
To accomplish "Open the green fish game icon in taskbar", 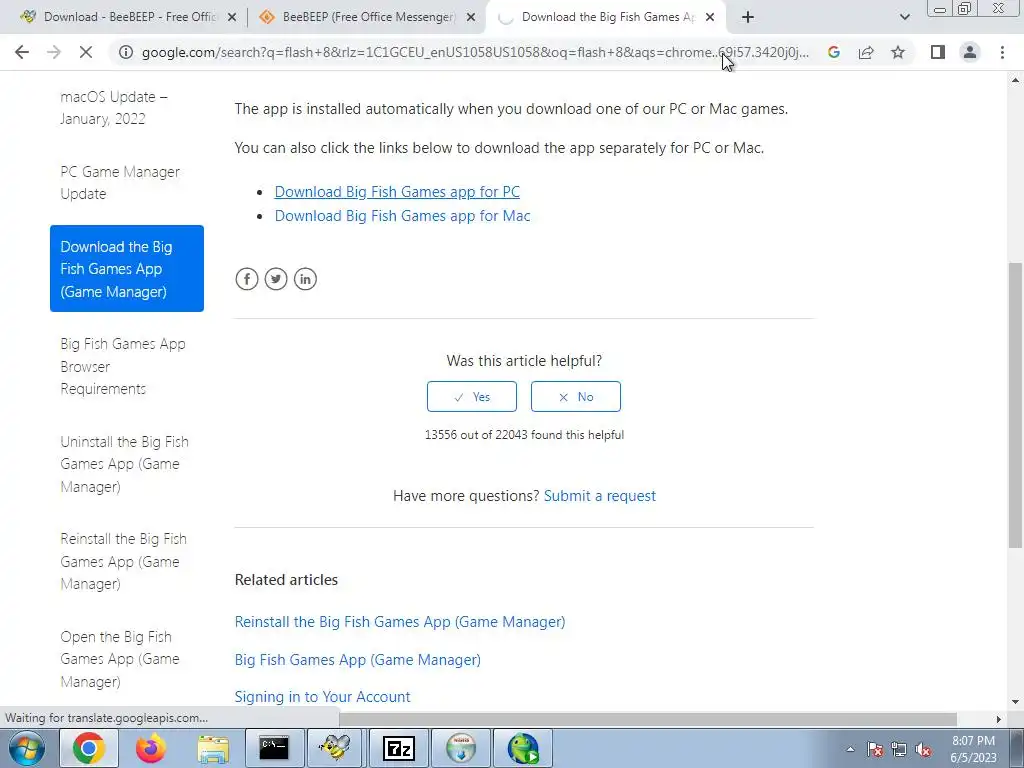I will tap(523, 748).
